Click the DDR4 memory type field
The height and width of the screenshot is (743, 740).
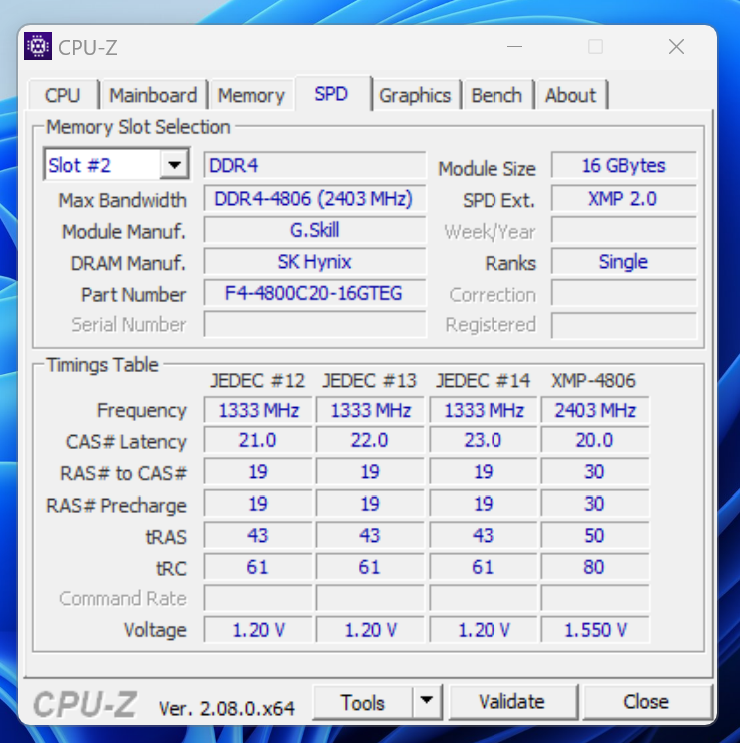click(315, 165)
